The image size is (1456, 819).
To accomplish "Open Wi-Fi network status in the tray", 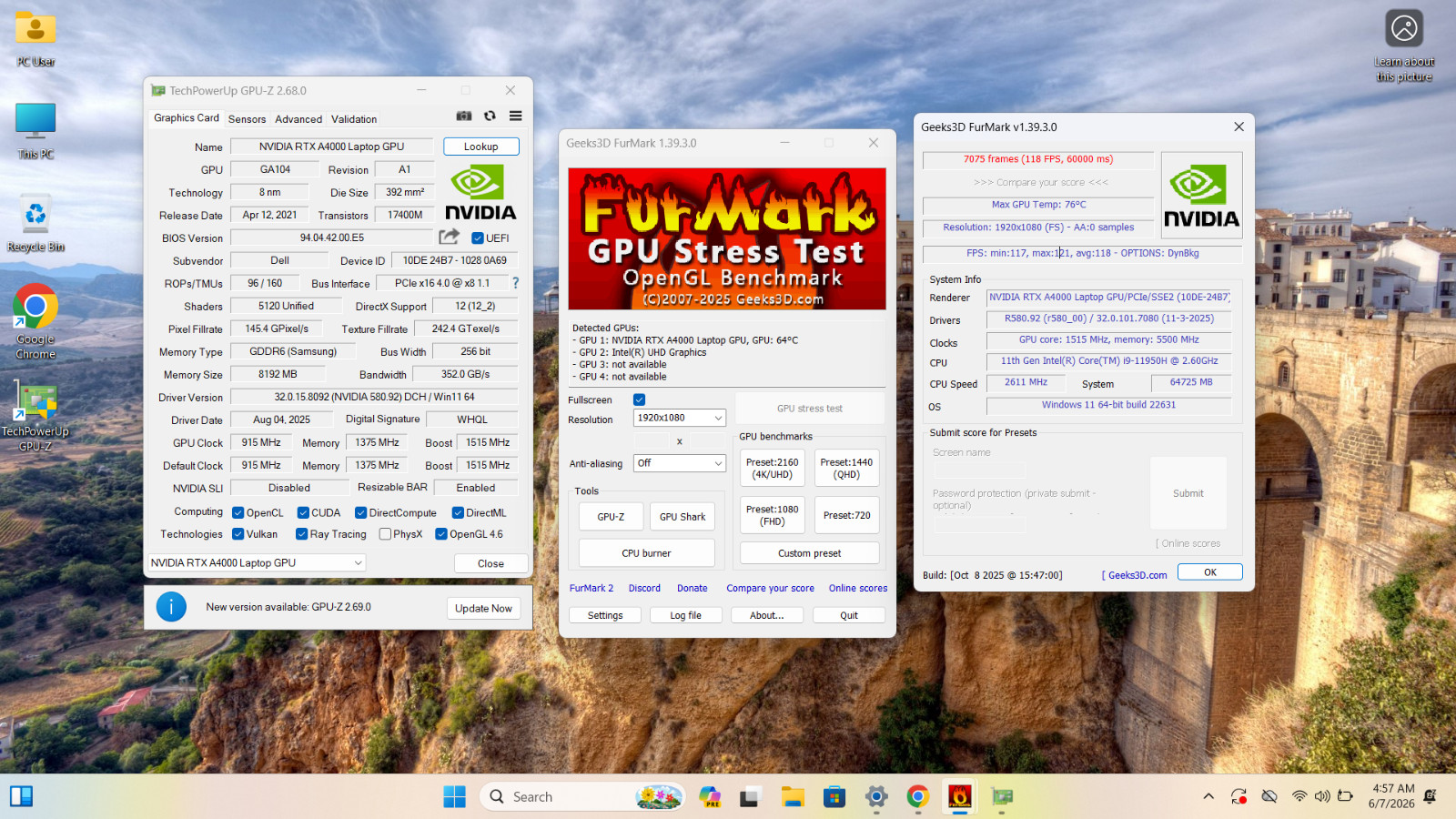I will 1299,796.
